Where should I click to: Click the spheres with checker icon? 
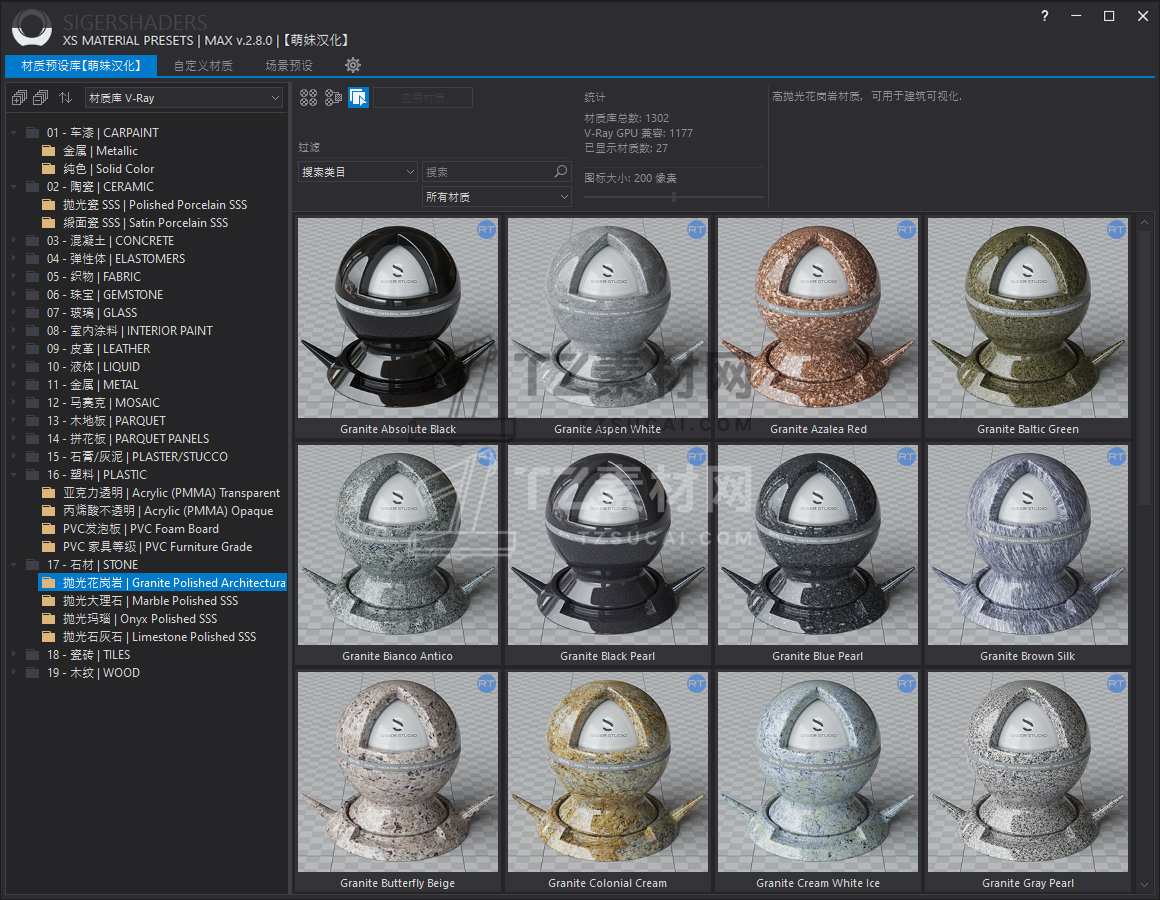point(333,97)
